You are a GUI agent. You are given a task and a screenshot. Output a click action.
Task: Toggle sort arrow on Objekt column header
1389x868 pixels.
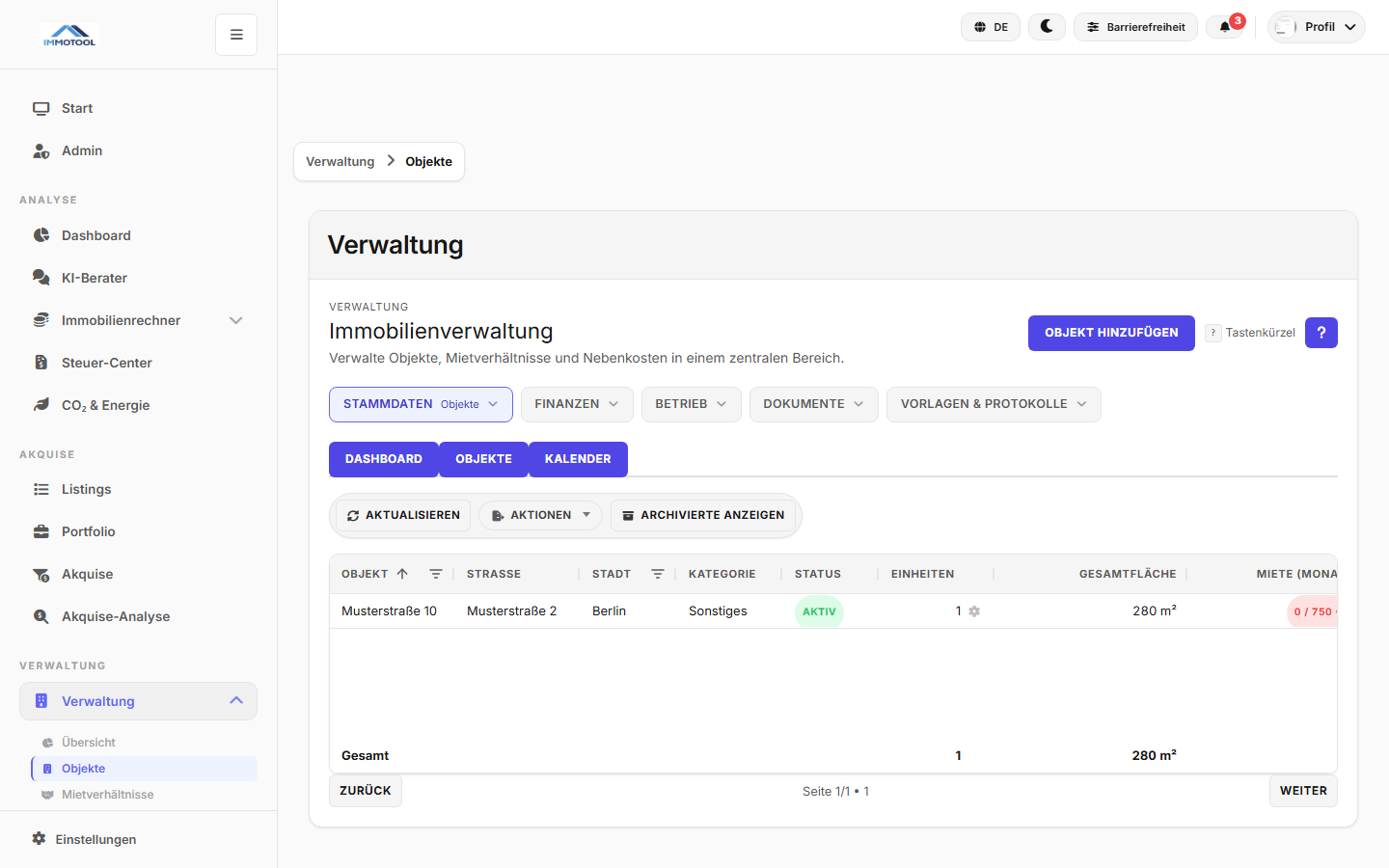pos(402,574)
